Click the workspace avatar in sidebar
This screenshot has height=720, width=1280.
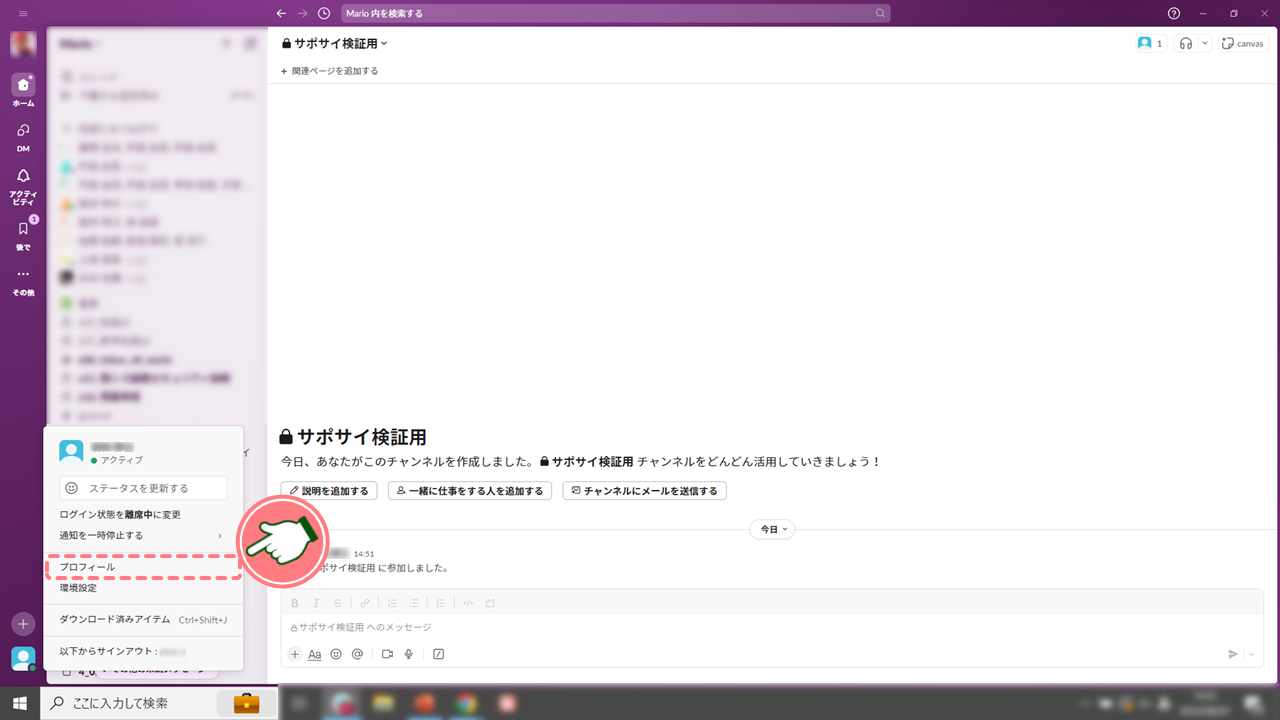point(23,44)
